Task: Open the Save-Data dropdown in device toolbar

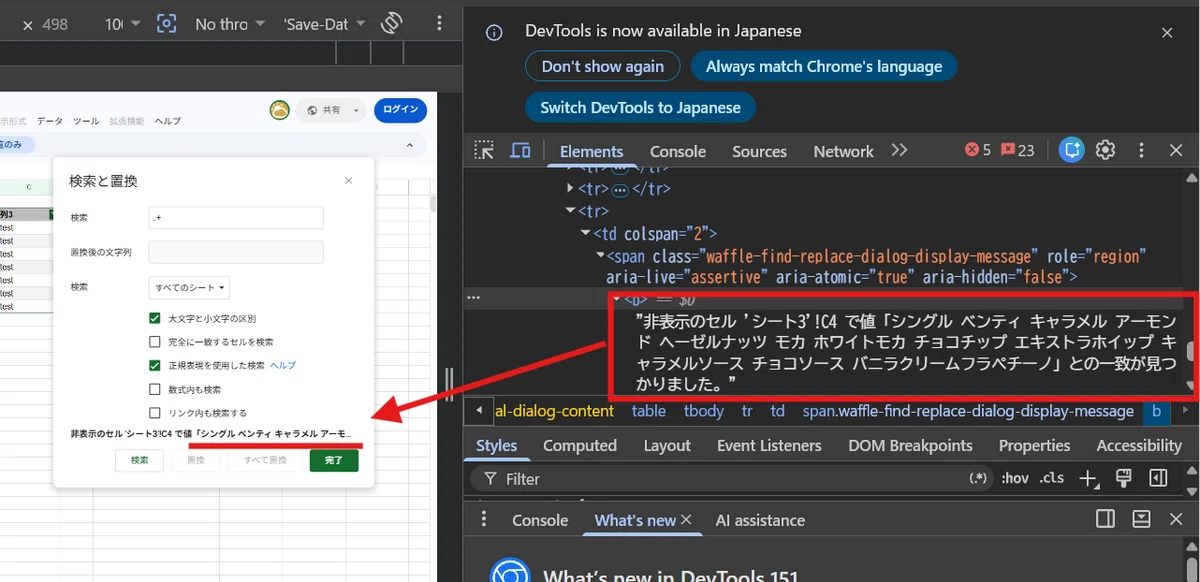Action: [x=323, y=23]
